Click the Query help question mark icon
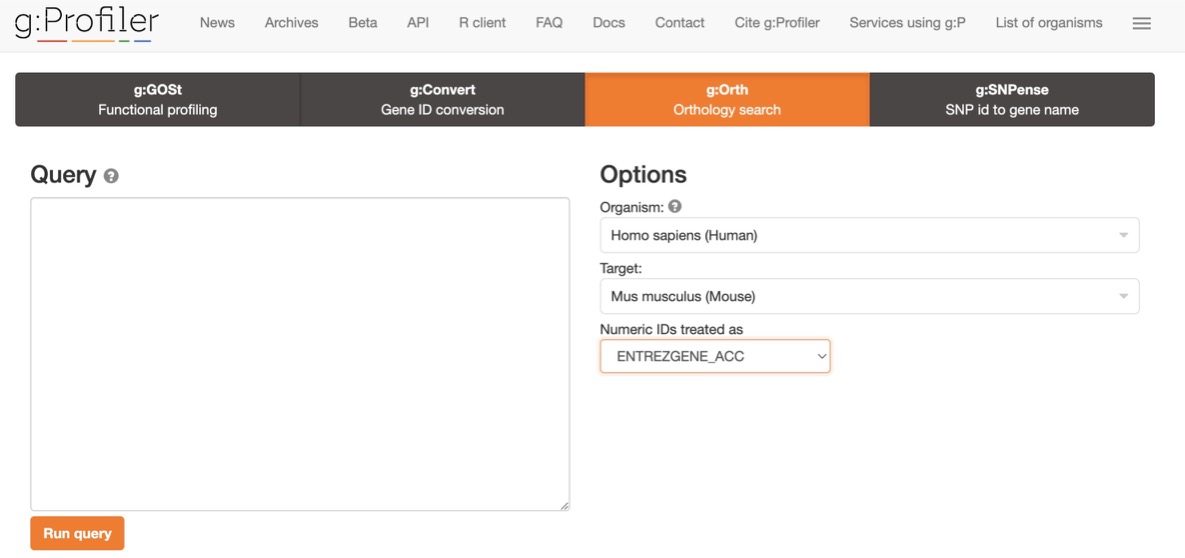1185x558 pixels. 111,176
